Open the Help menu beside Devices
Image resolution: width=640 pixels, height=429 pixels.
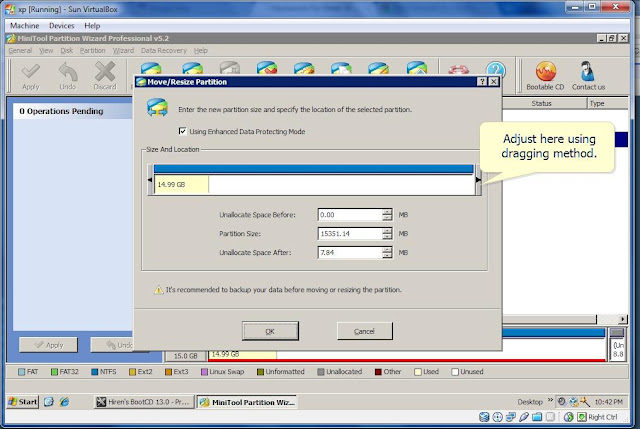[x=92, y=26]
